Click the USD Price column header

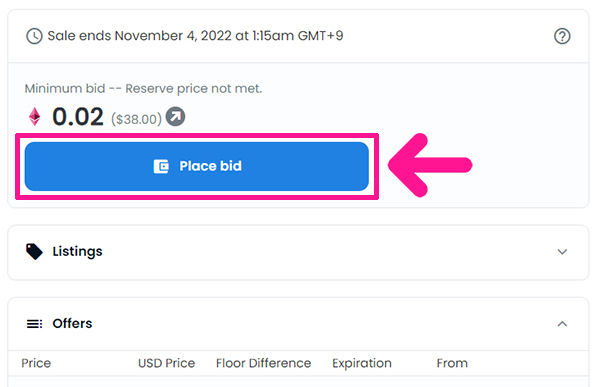pyautogui.click(x=166, y=363)
